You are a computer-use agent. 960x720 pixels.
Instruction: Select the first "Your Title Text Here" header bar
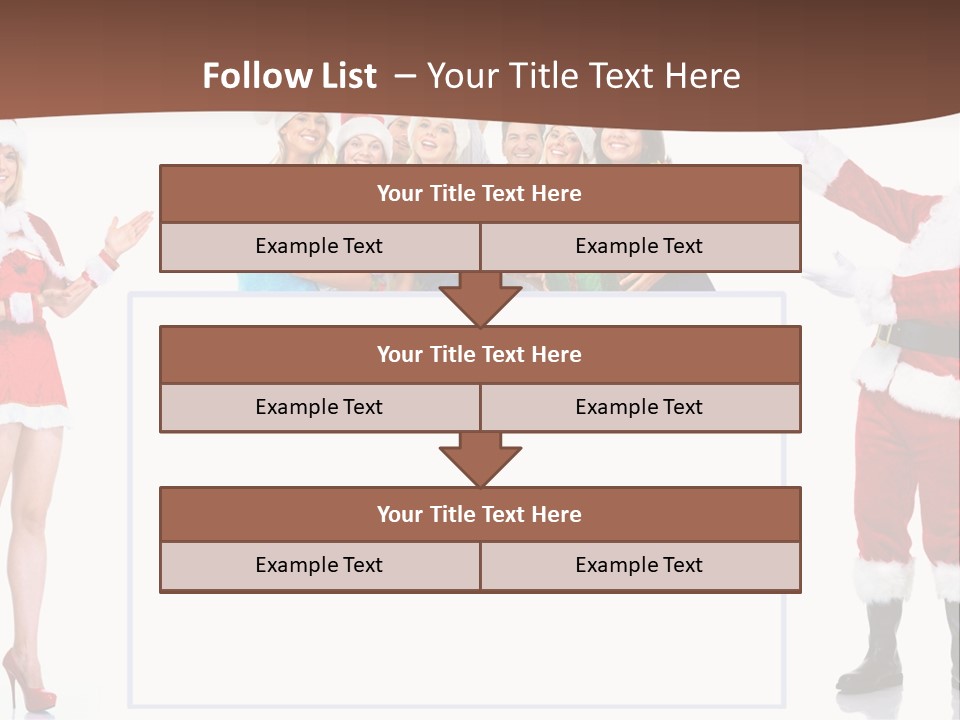pyautogui.click(x=480, y=194)
